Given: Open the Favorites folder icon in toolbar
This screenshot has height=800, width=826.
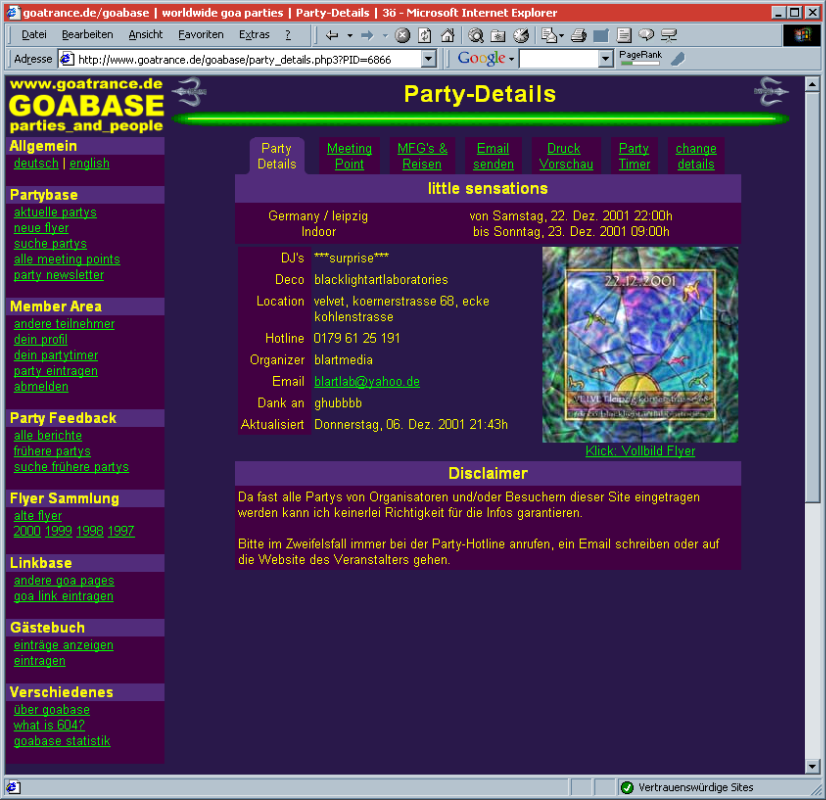Looking at the screenshot, I should click(498, 35).
